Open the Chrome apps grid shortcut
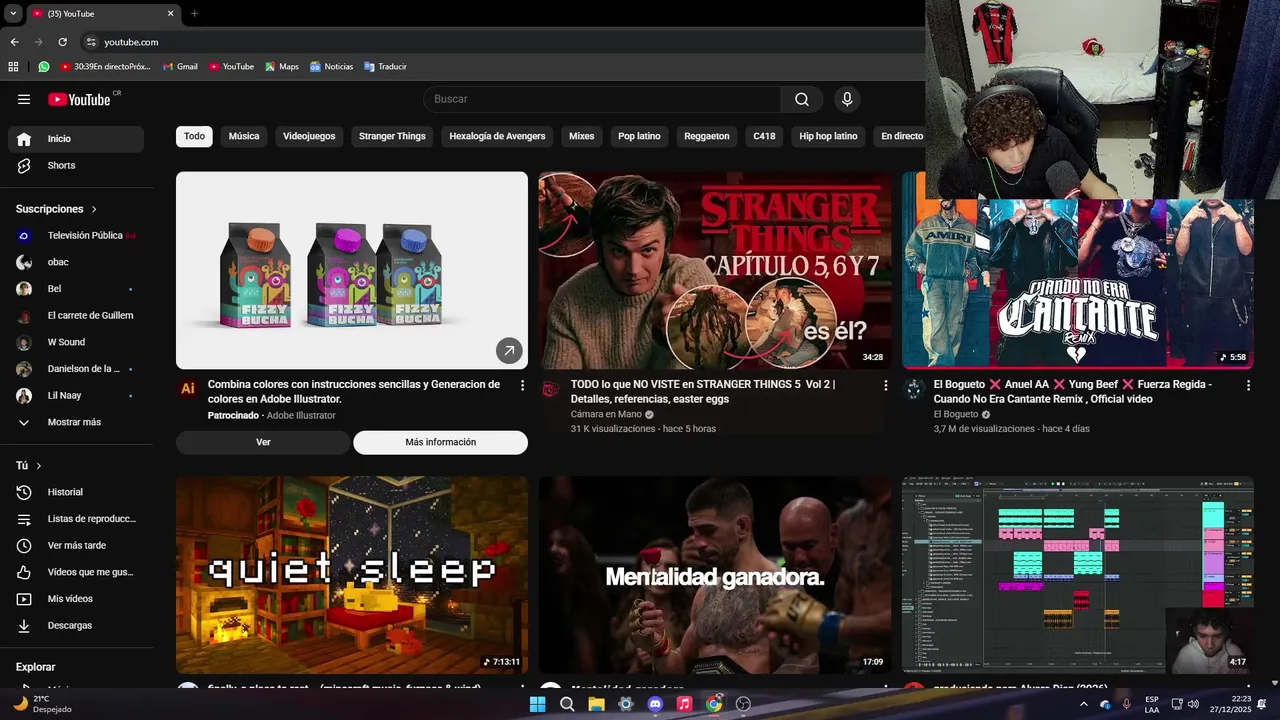1280x720 pixels. tap(13, 67)
